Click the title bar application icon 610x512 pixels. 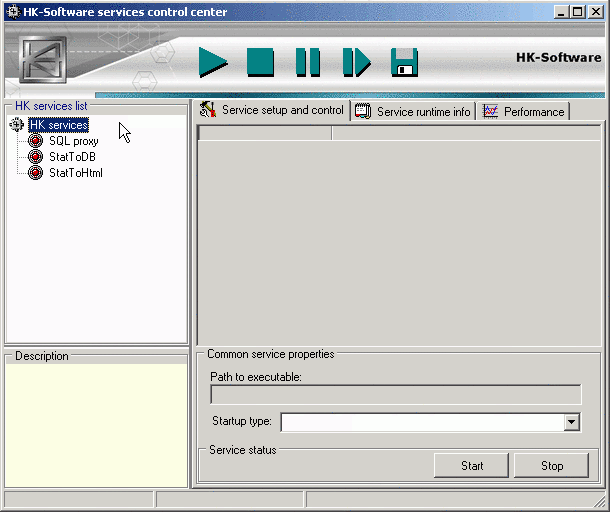(x=13, y=12)
